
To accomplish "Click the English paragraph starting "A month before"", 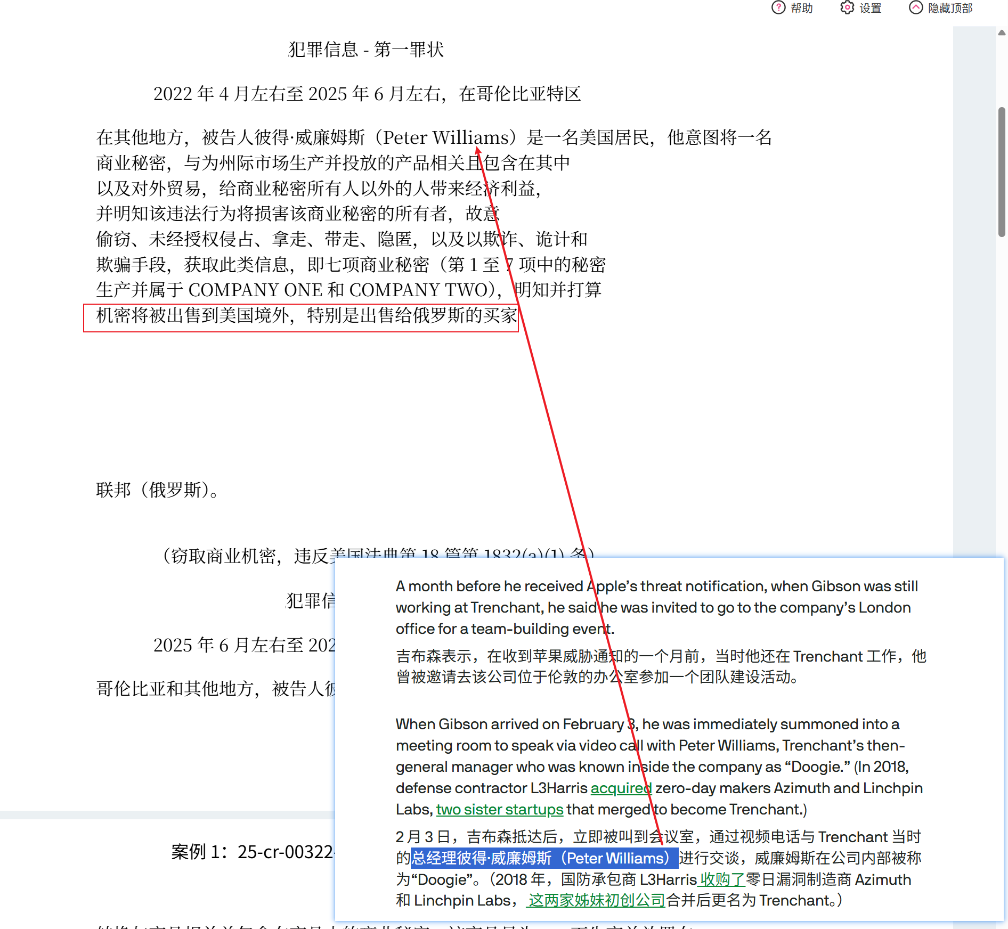I will pyautogui.click(x=656, y=607).
